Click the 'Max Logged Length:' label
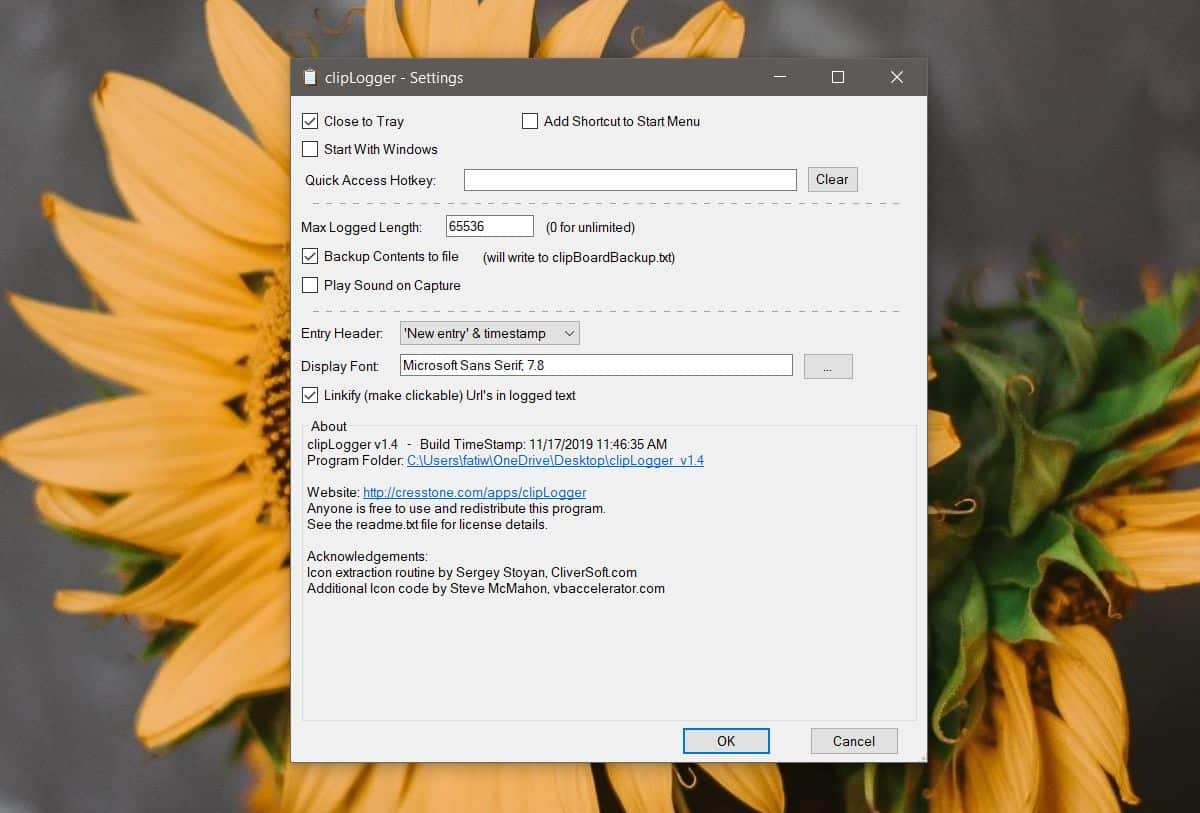This screenshot has height=813, width=1200. (362, 228)
